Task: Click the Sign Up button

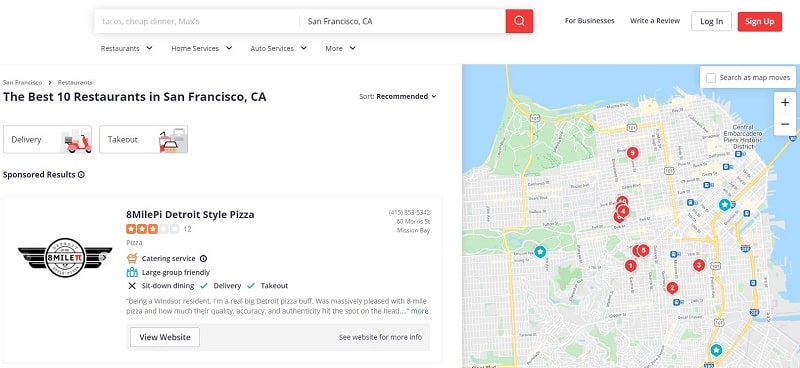Action: click(x=759, y=21)
